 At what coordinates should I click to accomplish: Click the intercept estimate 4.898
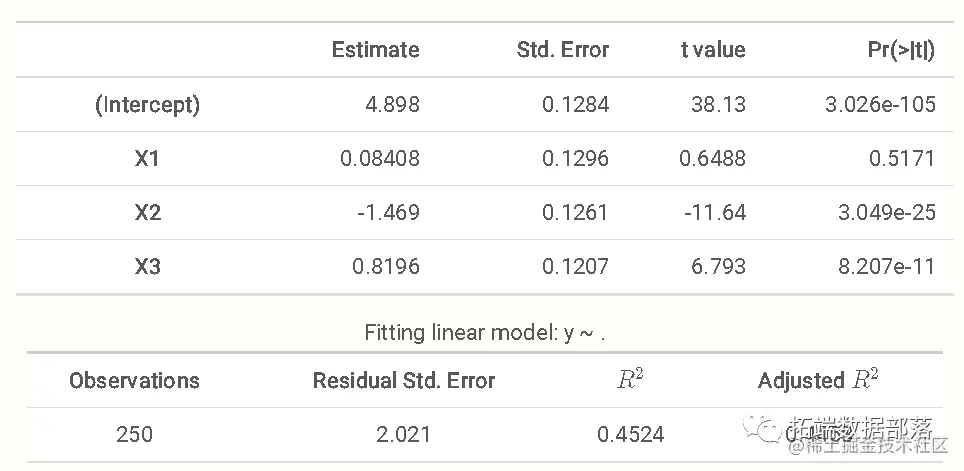tap(393, 105)
